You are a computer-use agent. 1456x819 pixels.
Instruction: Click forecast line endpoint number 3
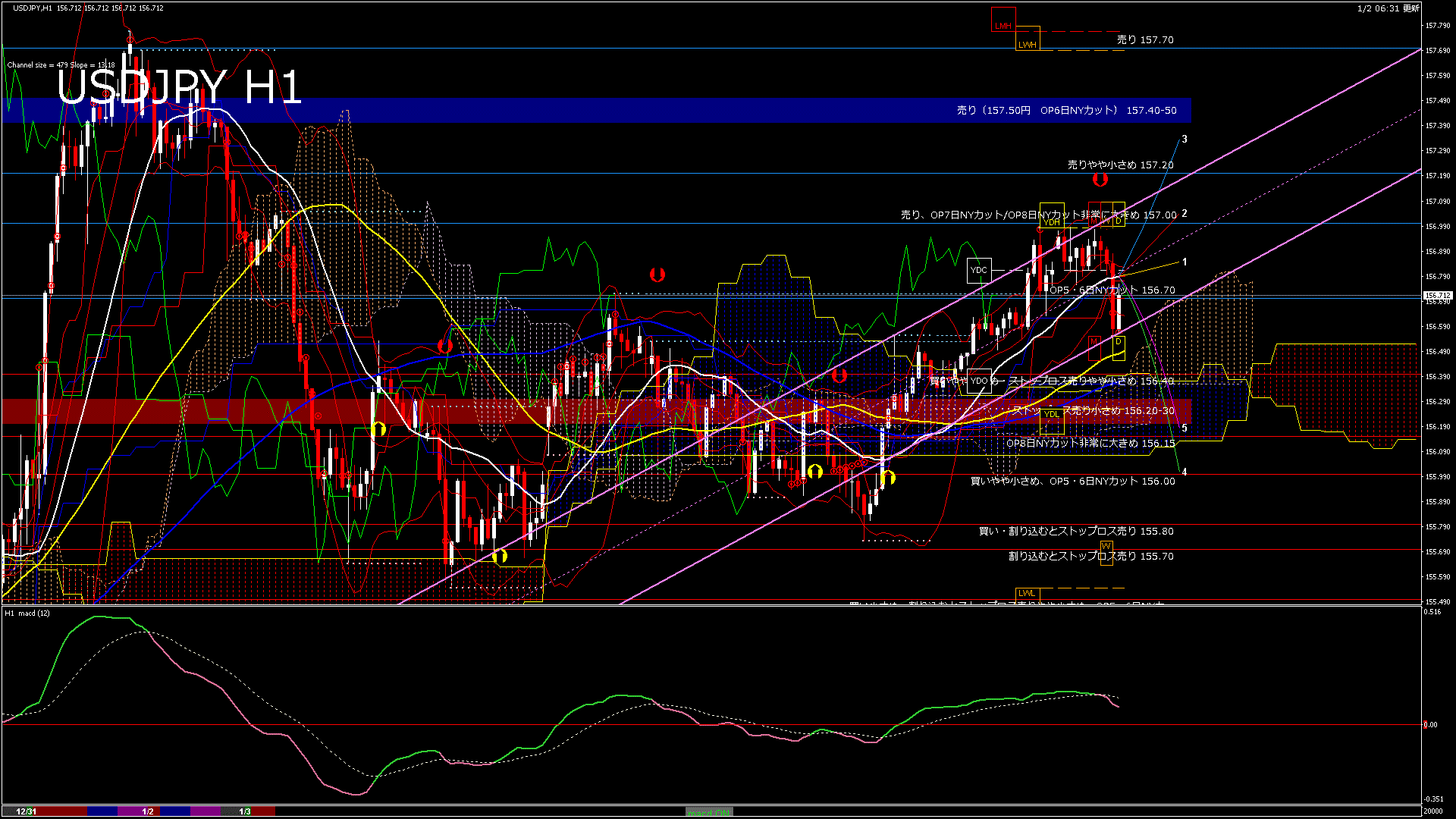[1185, 139]
